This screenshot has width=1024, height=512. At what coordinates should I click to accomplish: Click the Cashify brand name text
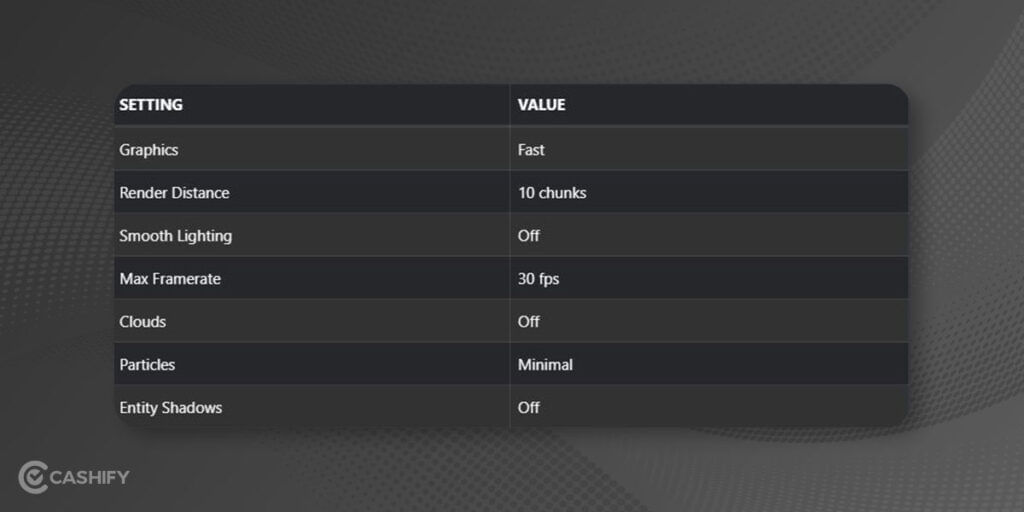point(89,477)
